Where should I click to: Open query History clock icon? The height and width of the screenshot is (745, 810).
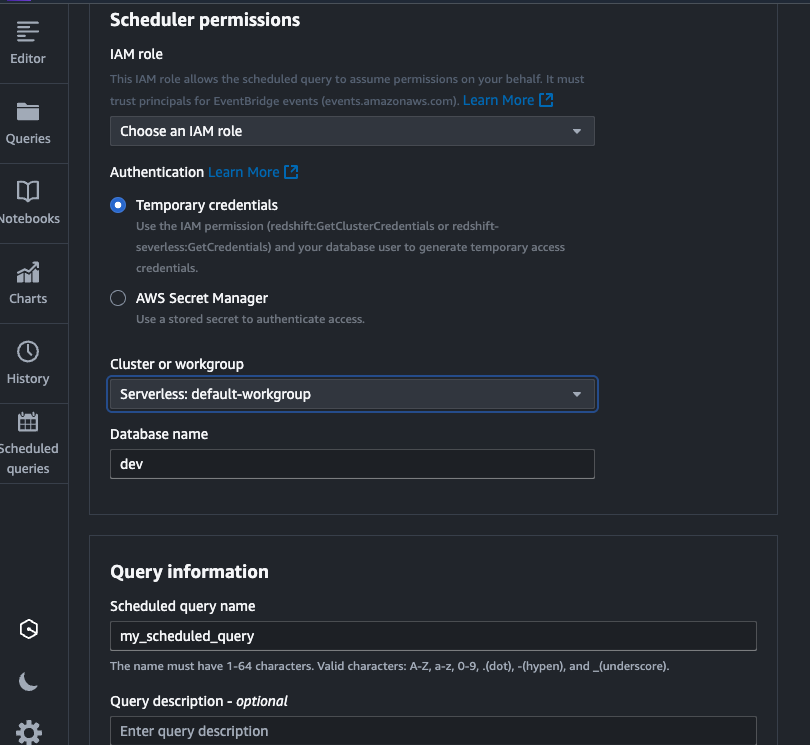[x=28, y=352]
